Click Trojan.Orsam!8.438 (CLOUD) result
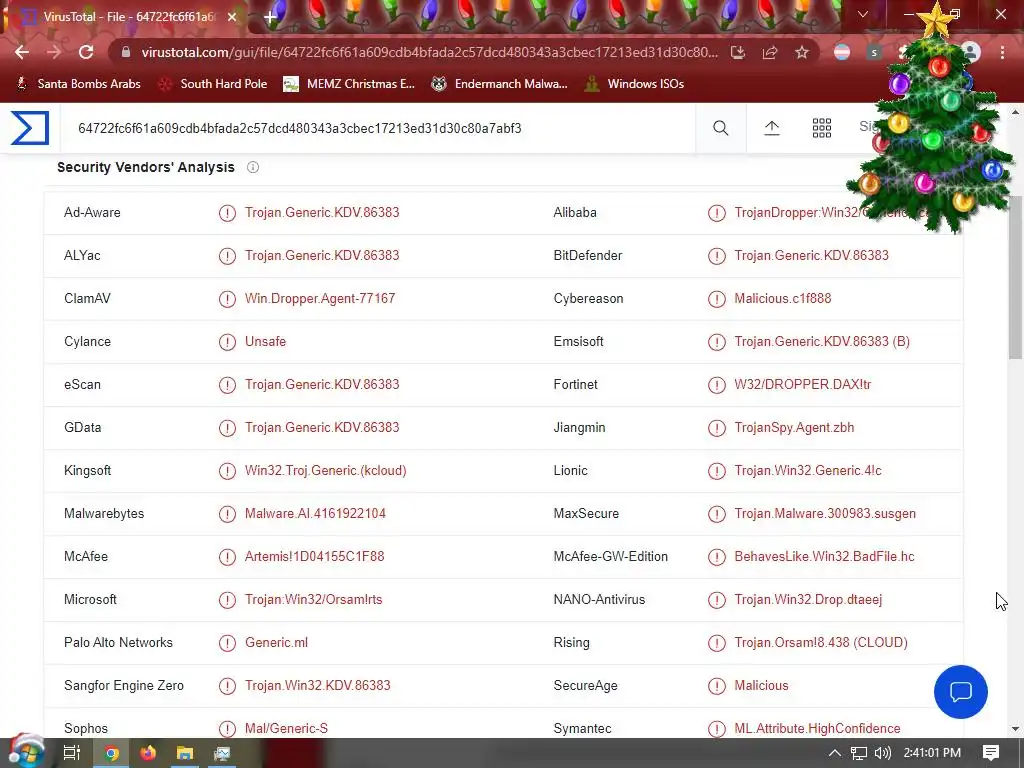The height and width of the screenshot is (768, 1024). pyautogui.click(x=821, y=643)
